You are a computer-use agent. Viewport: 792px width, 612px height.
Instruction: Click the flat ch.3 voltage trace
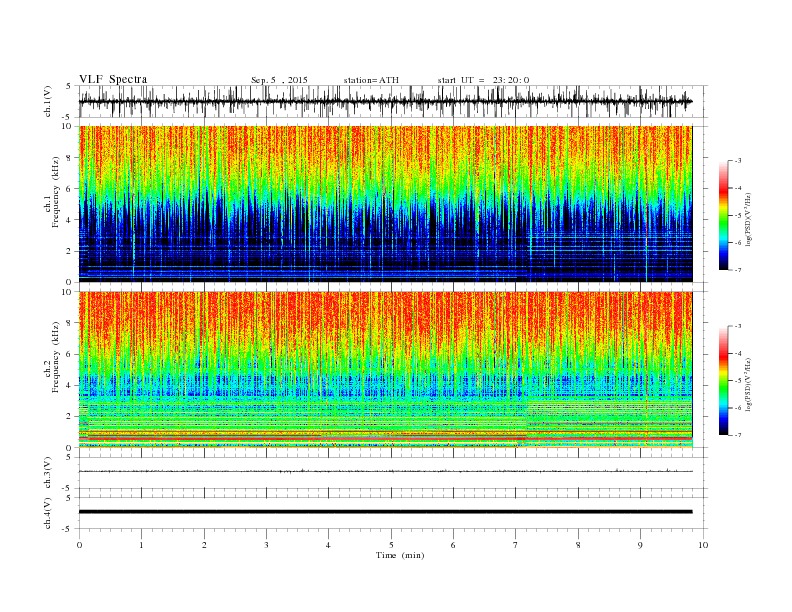(385, 471)
